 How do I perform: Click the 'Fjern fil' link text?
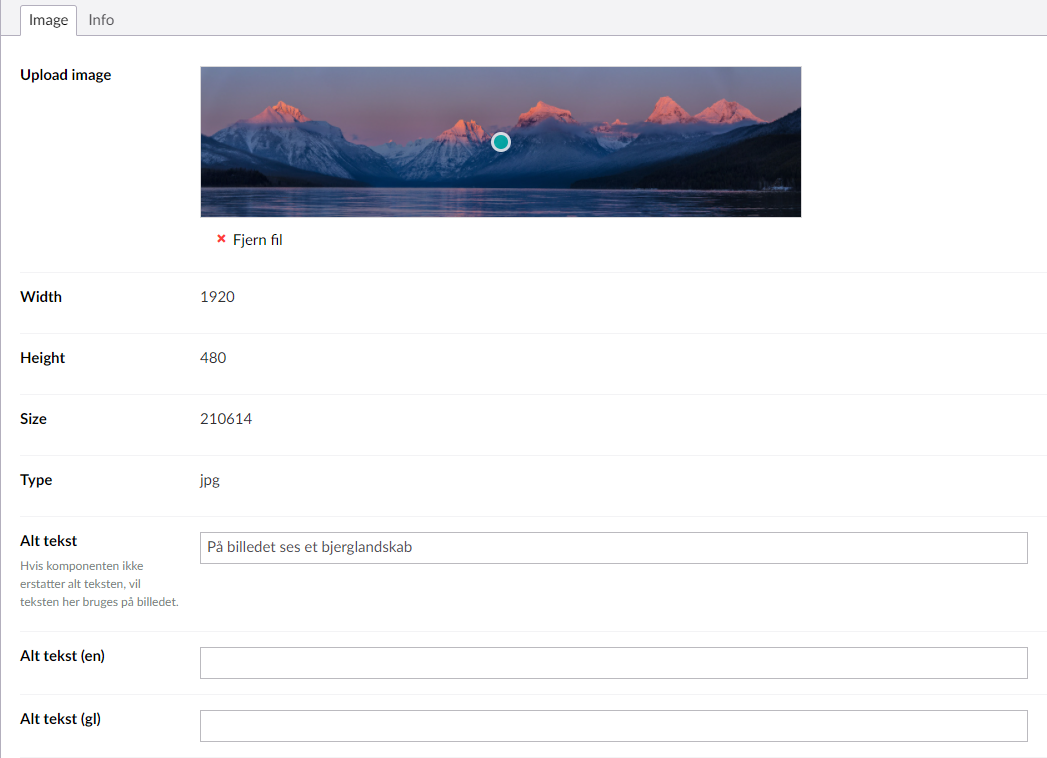point(258,240)
